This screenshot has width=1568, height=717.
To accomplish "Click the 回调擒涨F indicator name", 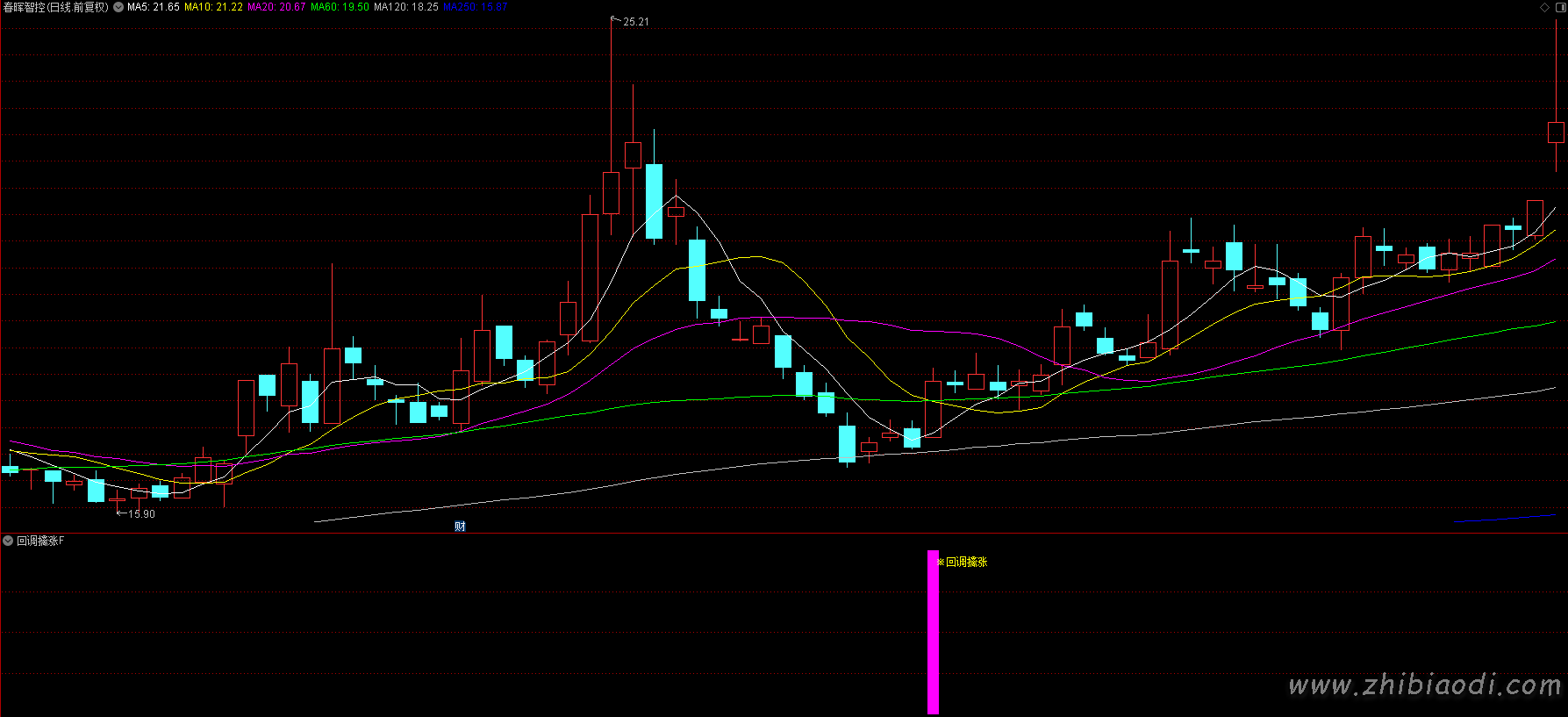I will 40,541.
